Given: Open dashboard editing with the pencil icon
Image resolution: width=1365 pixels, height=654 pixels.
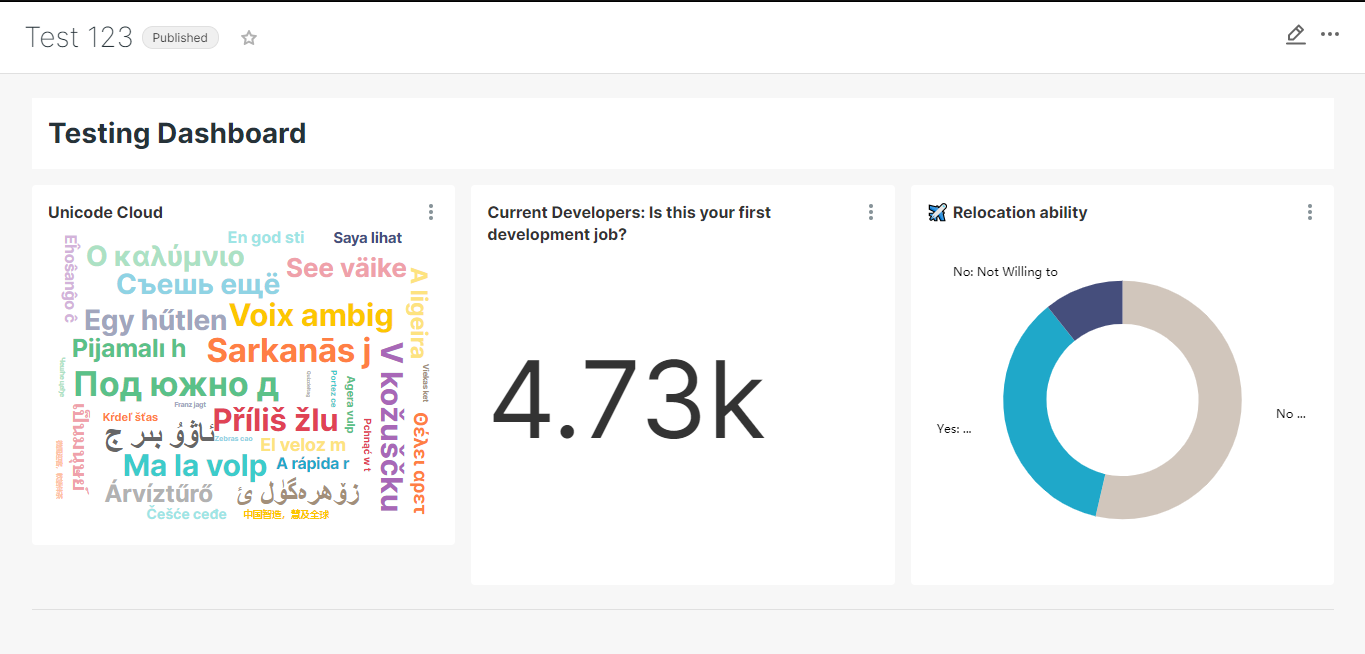Looking at the screenshot, I should tap(1295, 34).
